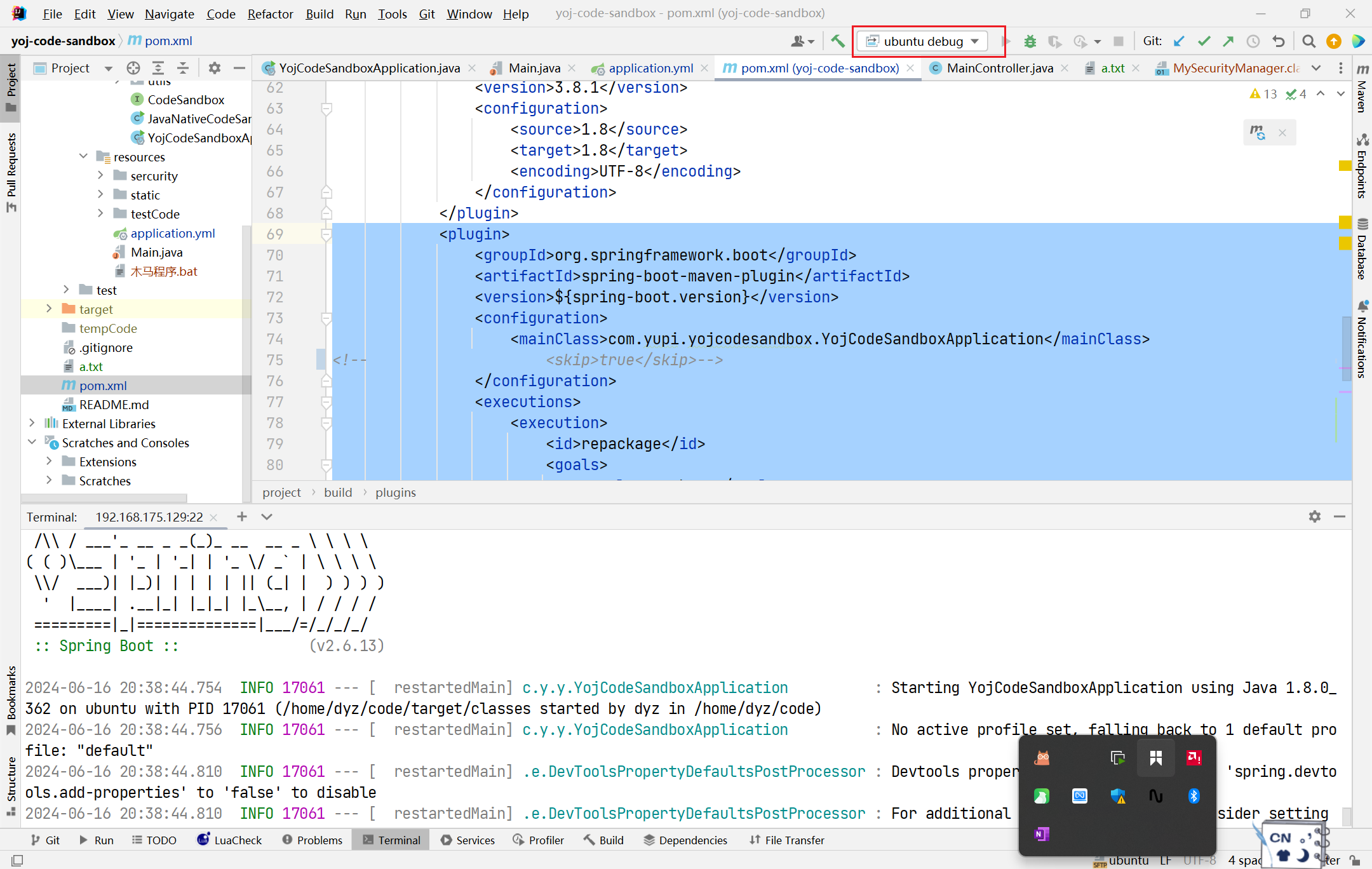Open the File Transfer tool window button
Screen dimensions: 1372x869
[786, 840]
